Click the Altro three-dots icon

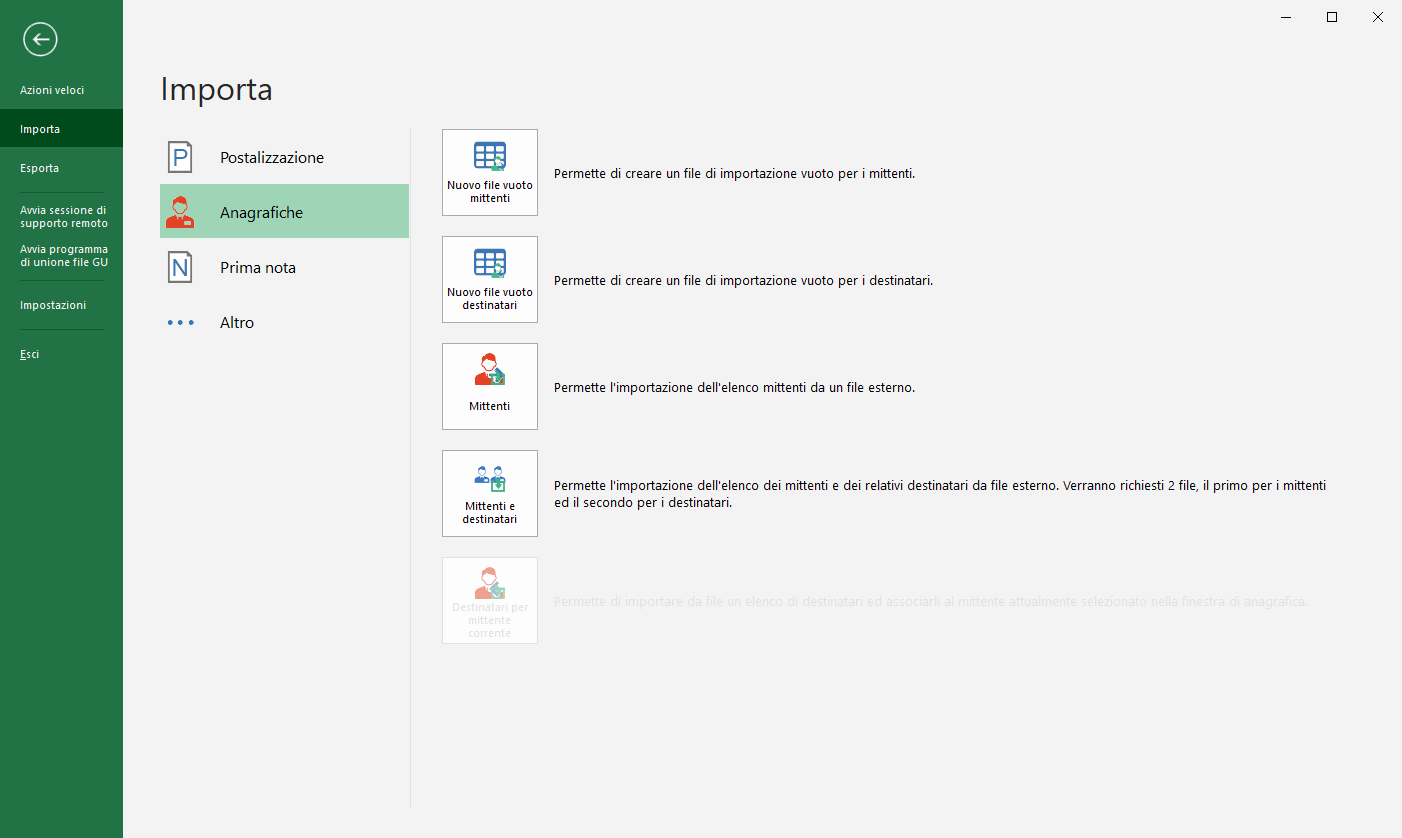point(180,323)
